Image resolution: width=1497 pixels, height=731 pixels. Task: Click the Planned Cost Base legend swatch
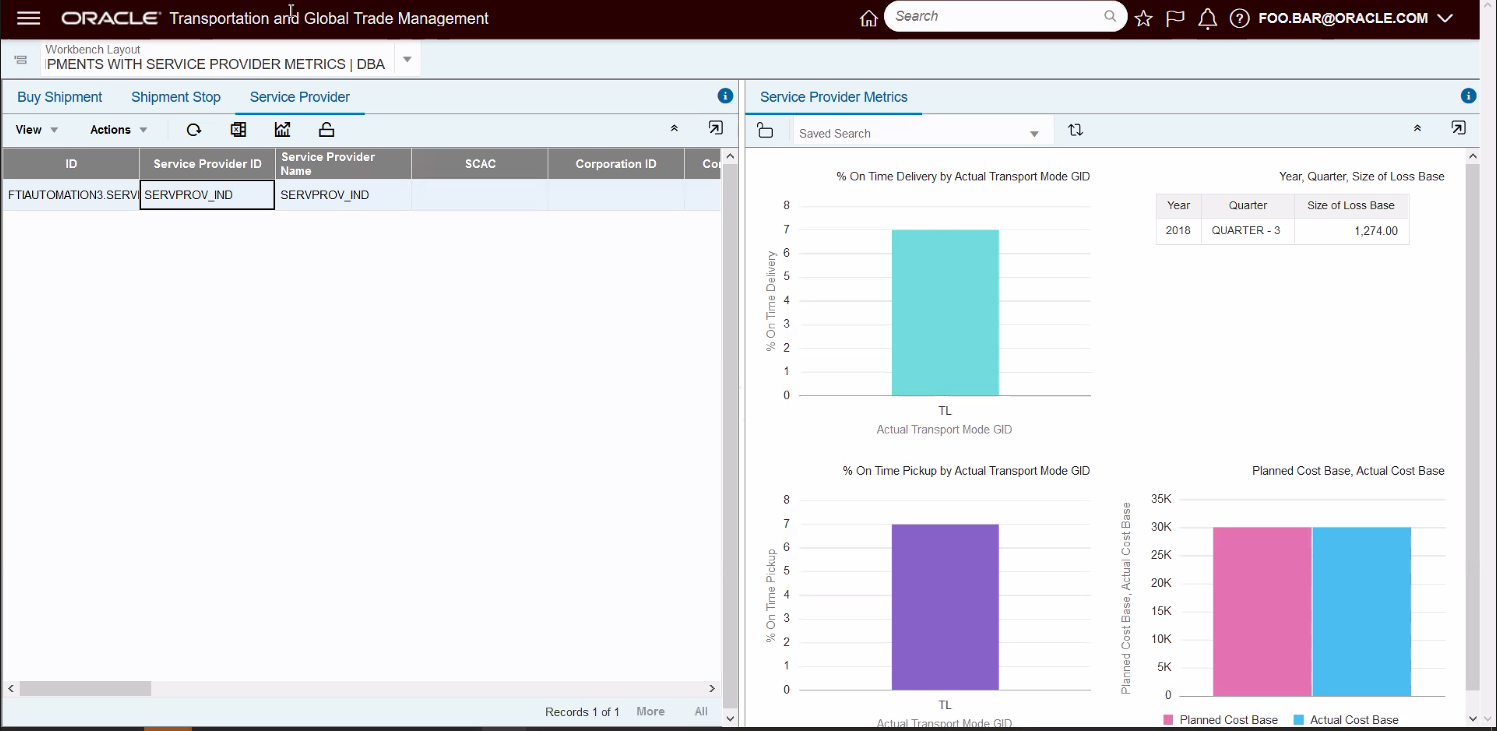[x=1168, y=720]
